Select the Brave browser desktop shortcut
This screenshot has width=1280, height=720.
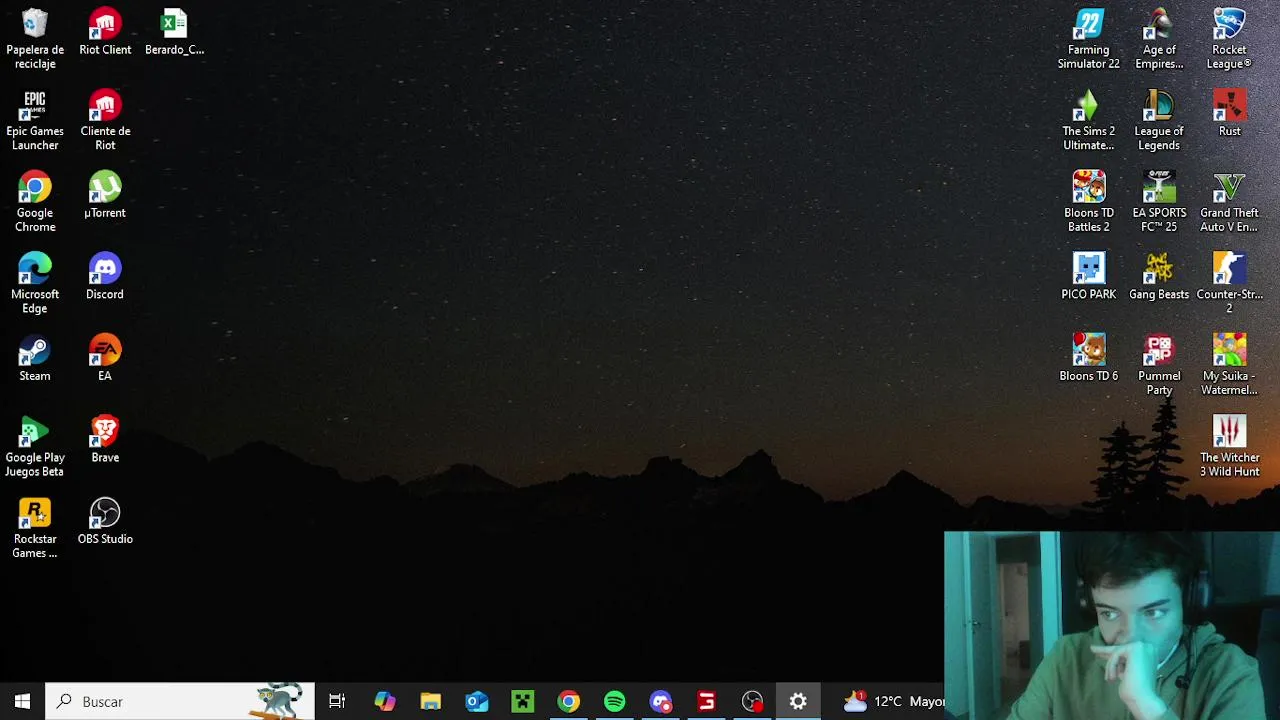point(105,440)
